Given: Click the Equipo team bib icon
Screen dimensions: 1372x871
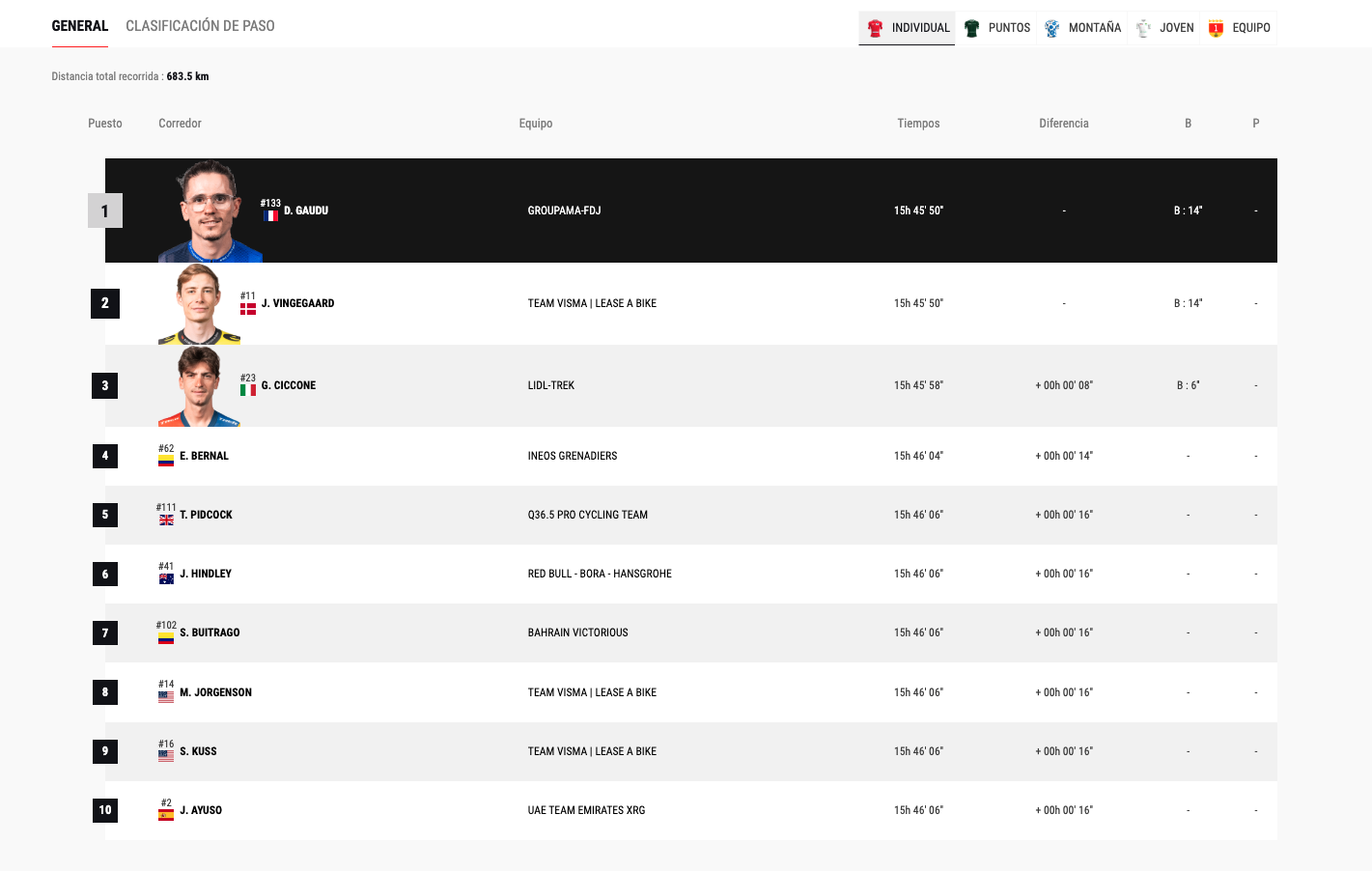Looking at the screenshot, I should point(1216,28).
